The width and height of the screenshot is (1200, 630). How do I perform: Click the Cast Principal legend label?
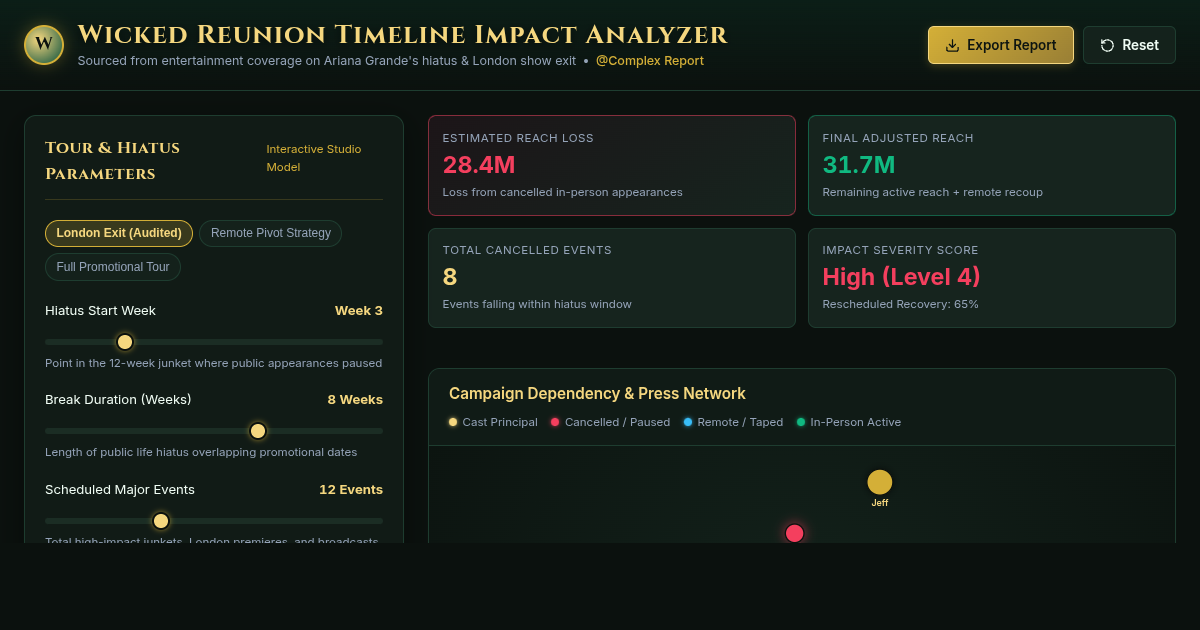pyautogui.click(x=500, y=422)
